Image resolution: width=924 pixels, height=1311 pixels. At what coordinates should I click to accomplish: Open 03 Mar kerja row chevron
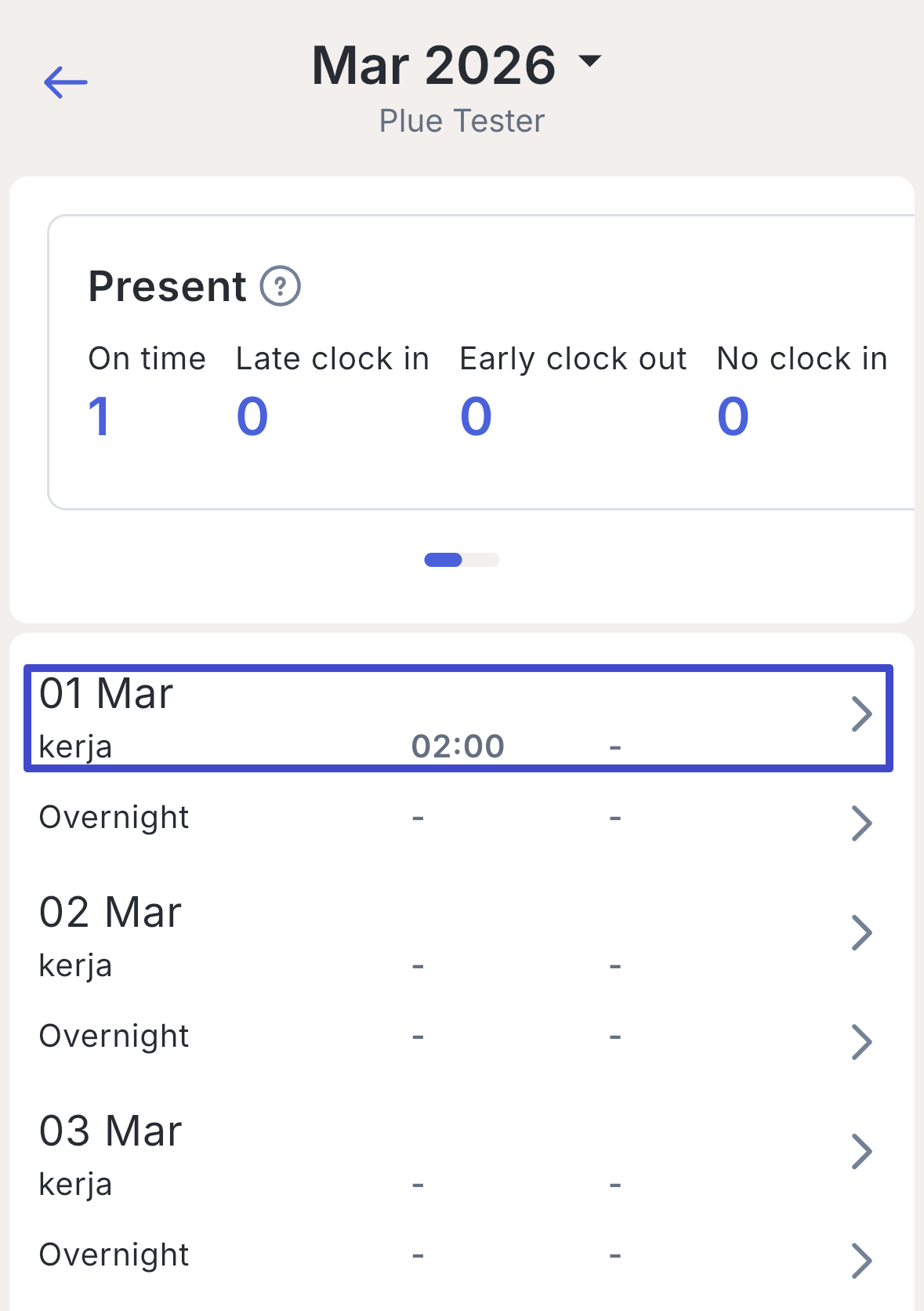pyautogui.click(x=861, y=1152)
